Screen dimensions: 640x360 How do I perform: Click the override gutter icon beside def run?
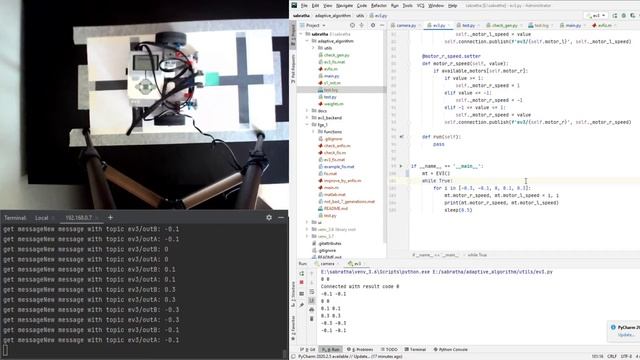coord(402,137)
